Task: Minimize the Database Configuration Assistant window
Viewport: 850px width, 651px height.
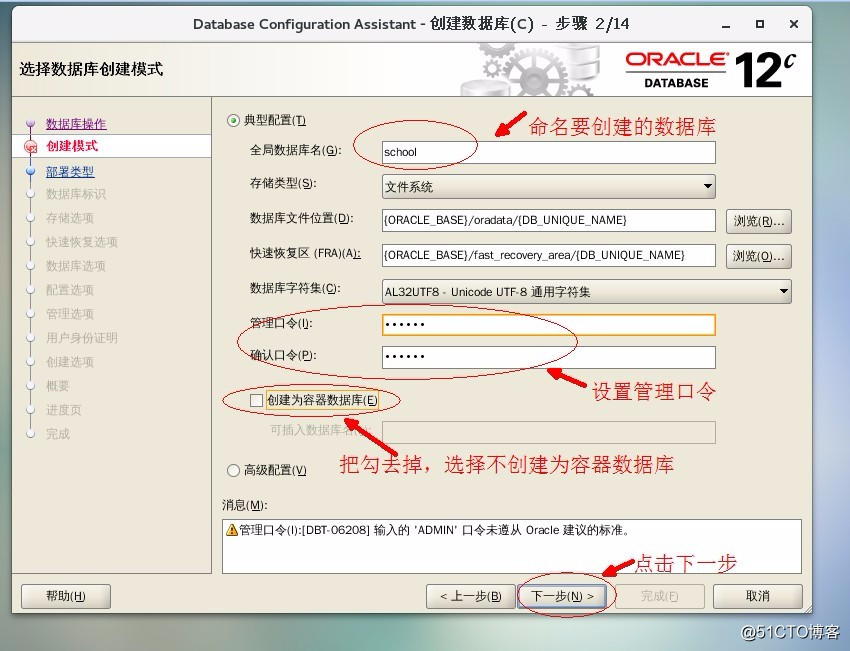Action: pos(726,24)
